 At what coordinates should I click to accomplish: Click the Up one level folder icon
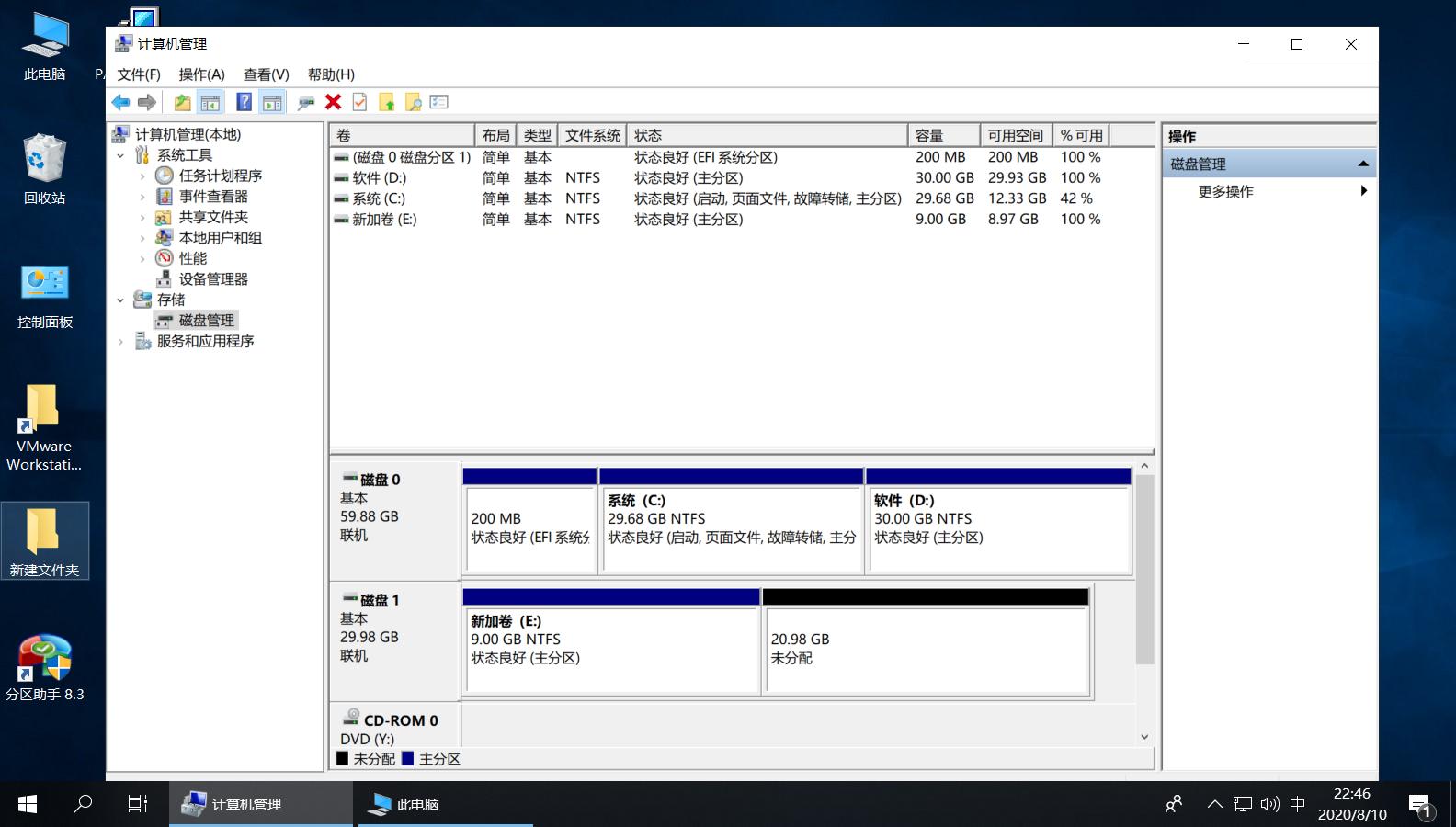pos(182,102)
